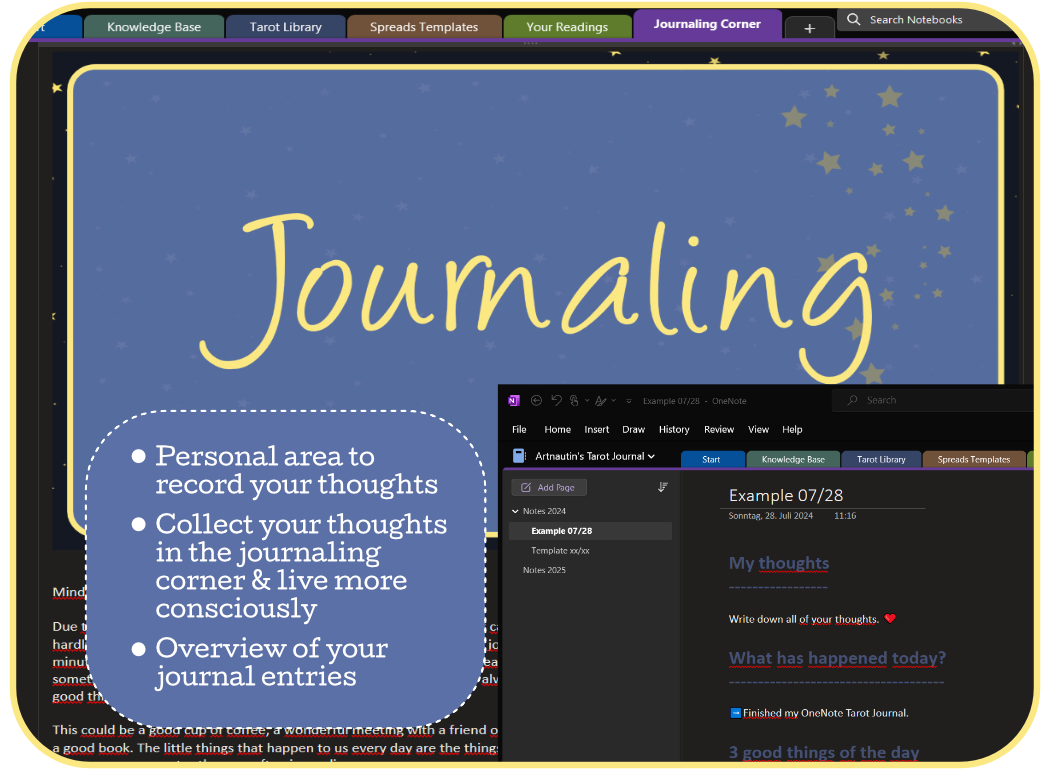
Task: Select the ink pen tool icon
Action: (x=575, y=400)
